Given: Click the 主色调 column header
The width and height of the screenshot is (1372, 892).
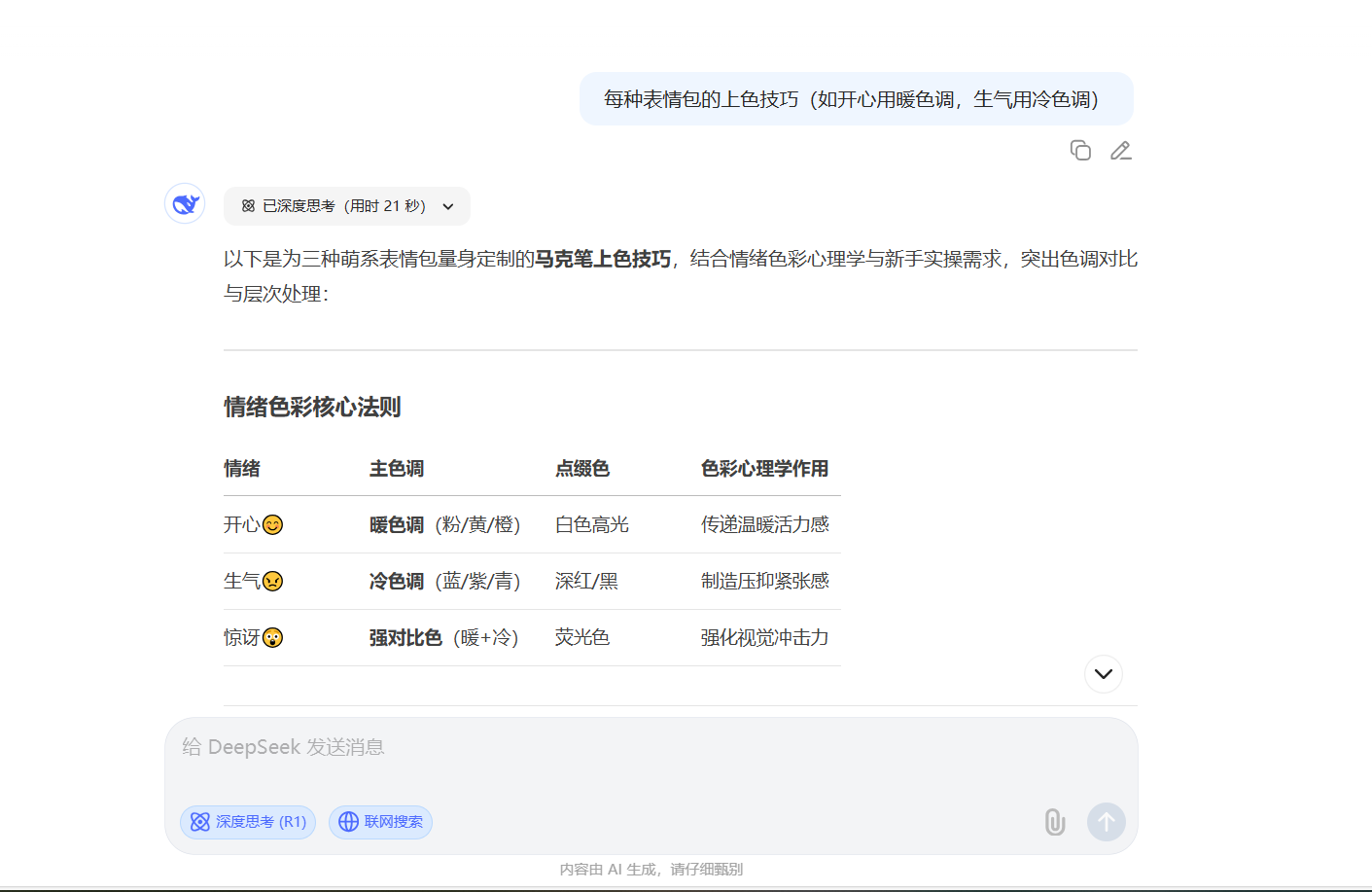Looking at the screenshot, I should coord(397,469).
